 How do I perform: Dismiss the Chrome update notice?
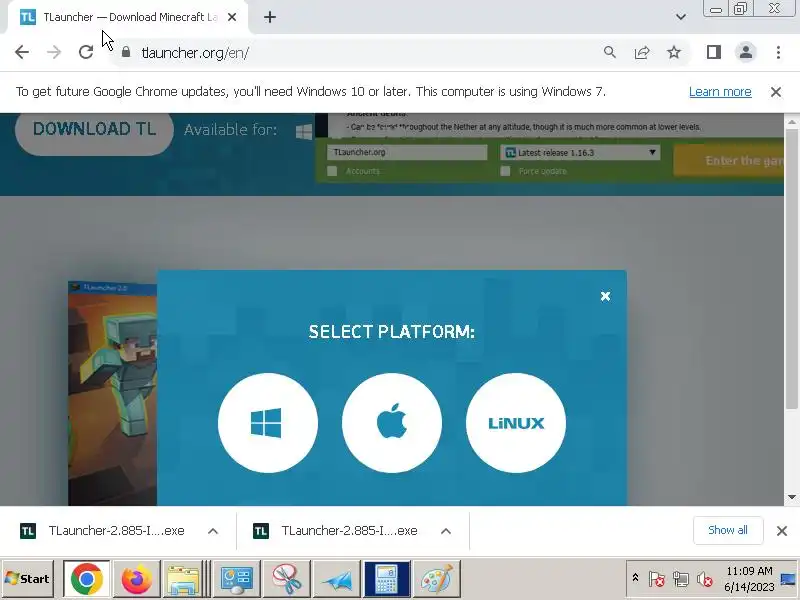(776, 92)
